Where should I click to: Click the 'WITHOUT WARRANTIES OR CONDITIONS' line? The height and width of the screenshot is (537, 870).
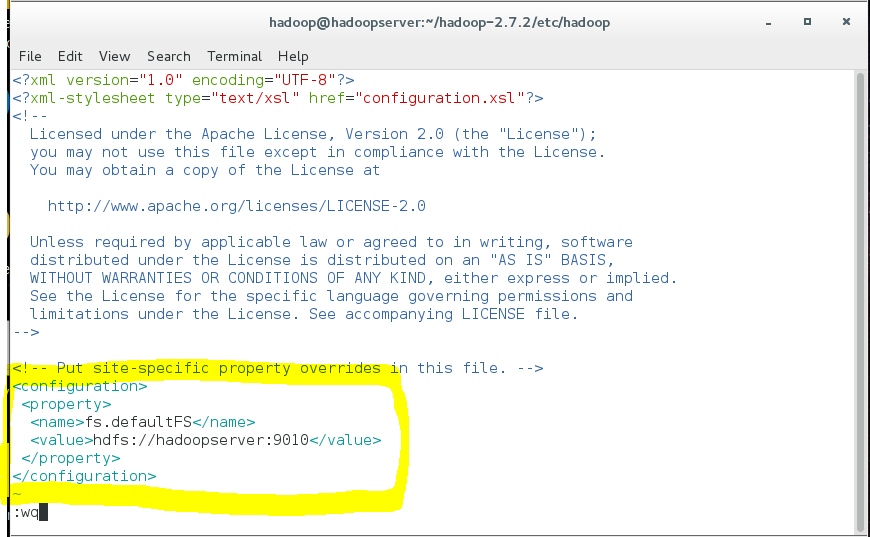353,278
